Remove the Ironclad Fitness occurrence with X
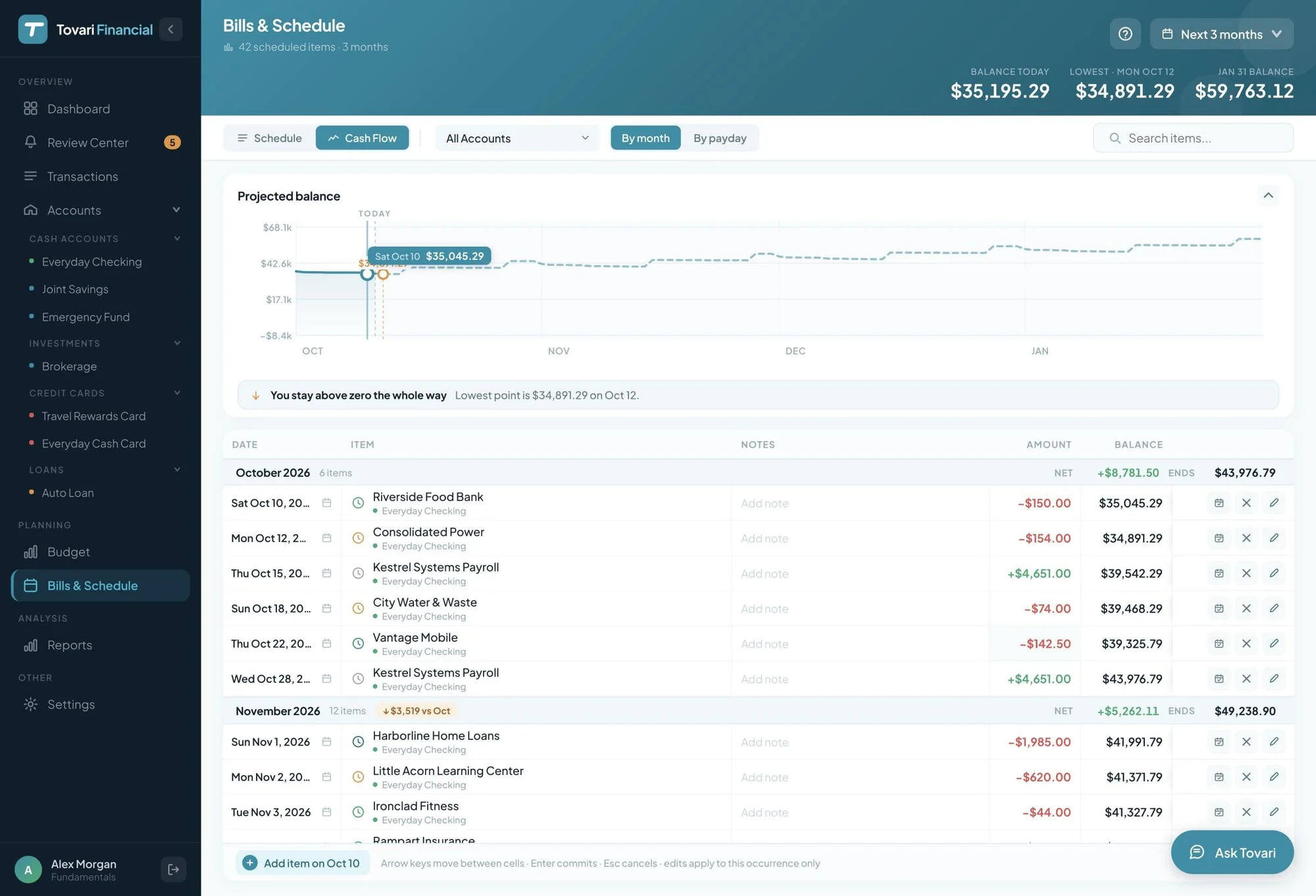Image resolution: width=1316 pixels, height=896 pixels. tap(1246, 812)
